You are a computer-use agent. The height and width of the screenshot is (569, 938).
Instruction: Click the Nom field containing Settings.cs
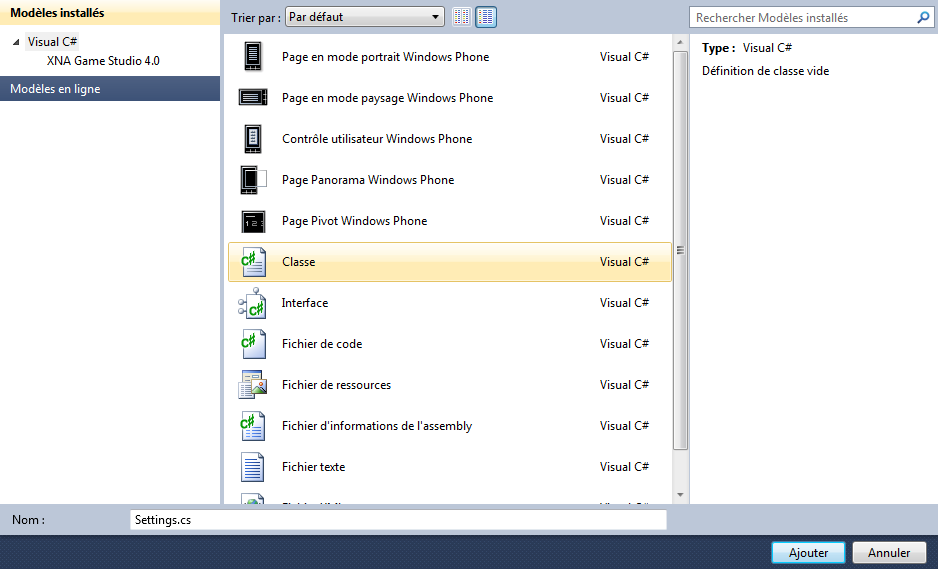(x=398, y=520)
